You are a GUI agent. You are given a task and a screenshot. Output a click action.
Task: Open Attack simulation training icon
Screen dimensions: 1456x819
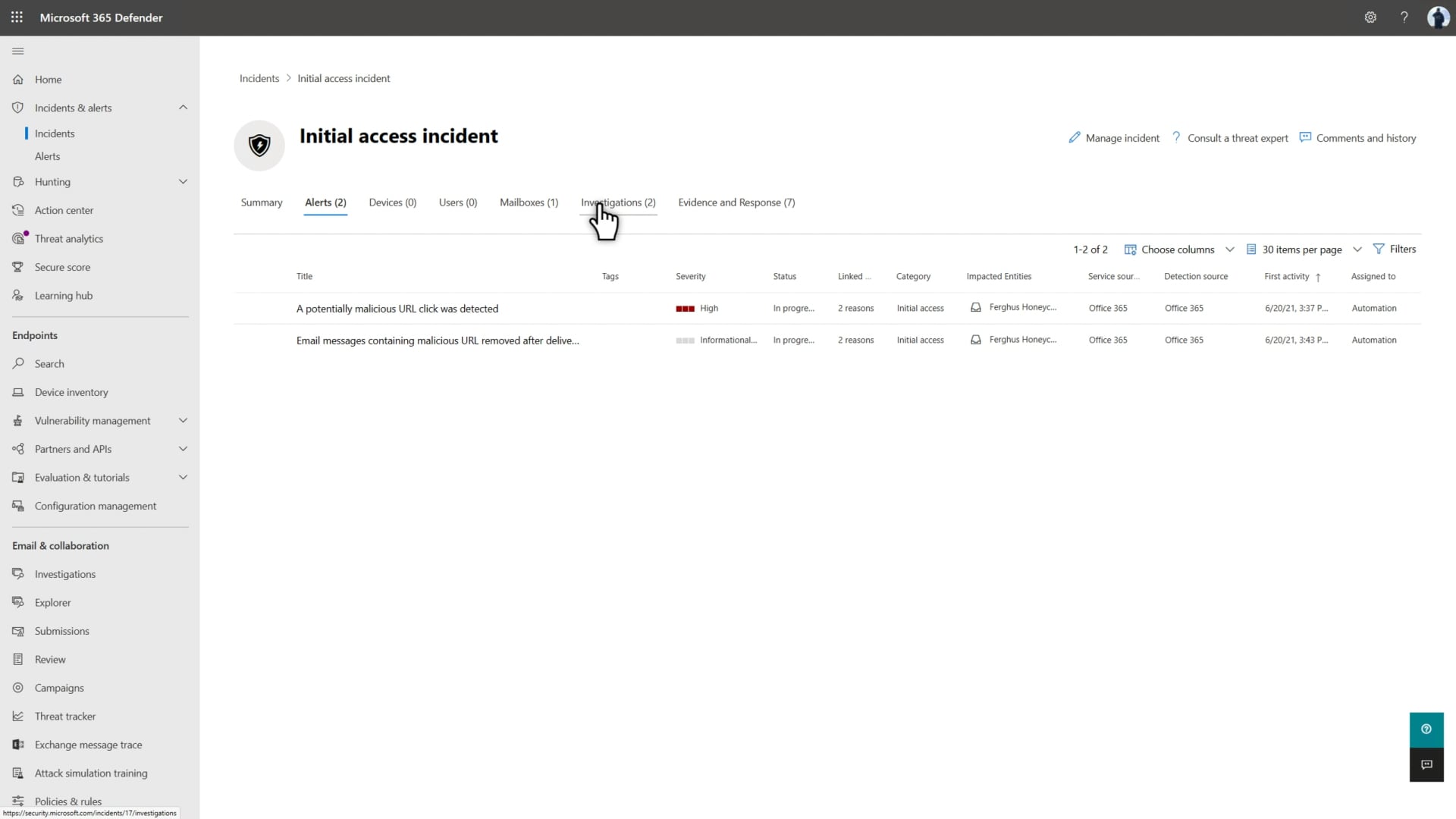18,773
